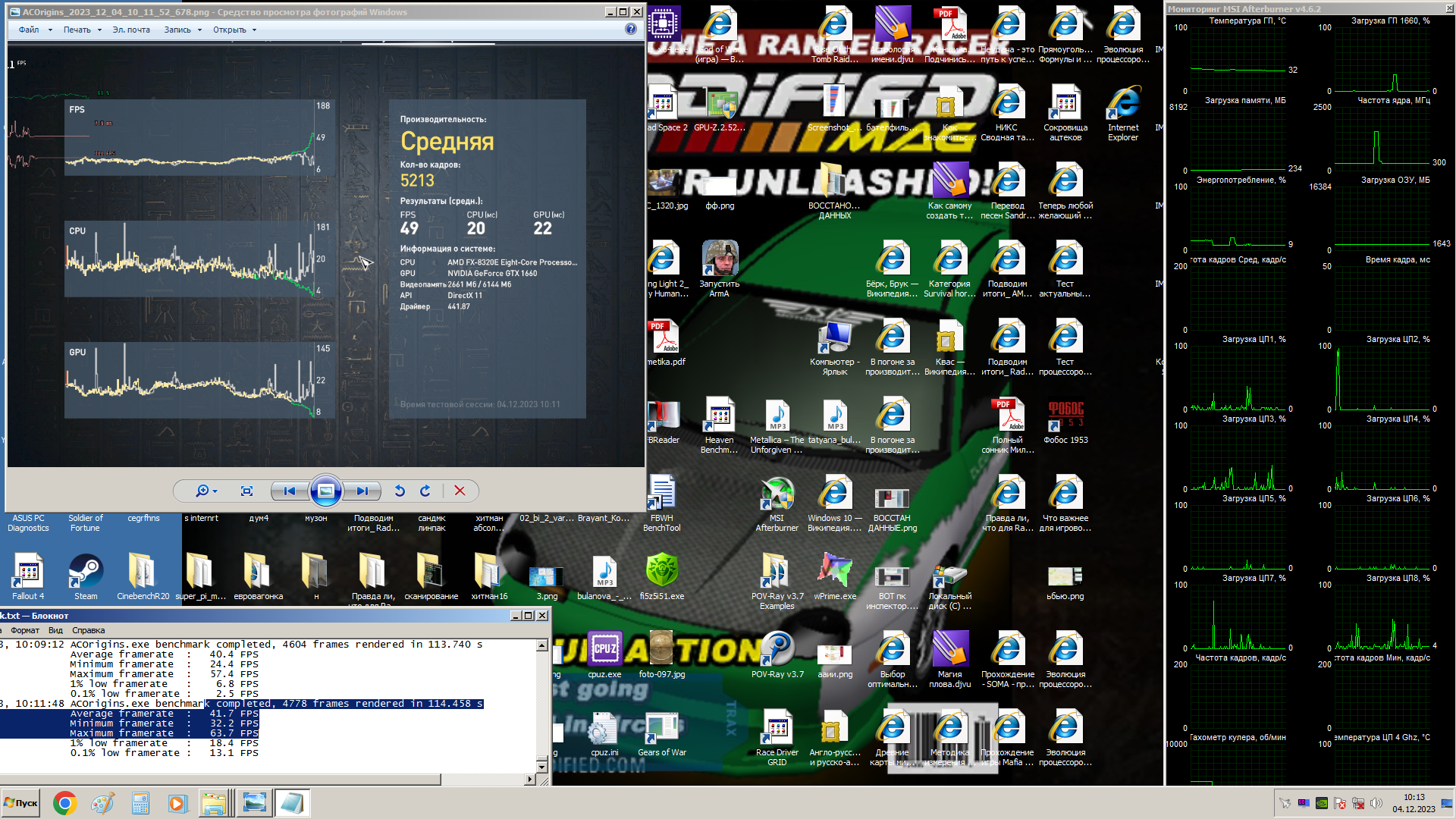Open Справка menu in Notepad
This screenshot has height=819, width=1456.
click(x=89, y=630)
